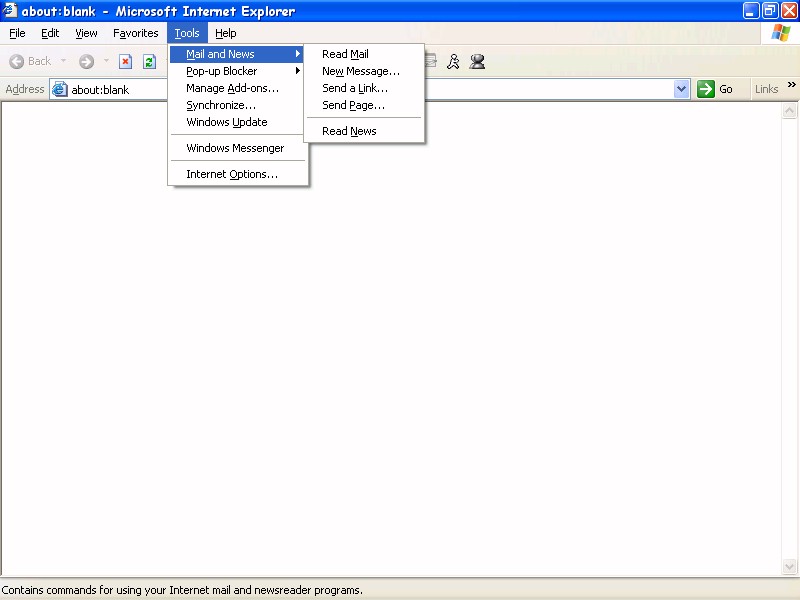Click the Refresh page icon
Screen dimensions: 800x600
coord(149,62)
